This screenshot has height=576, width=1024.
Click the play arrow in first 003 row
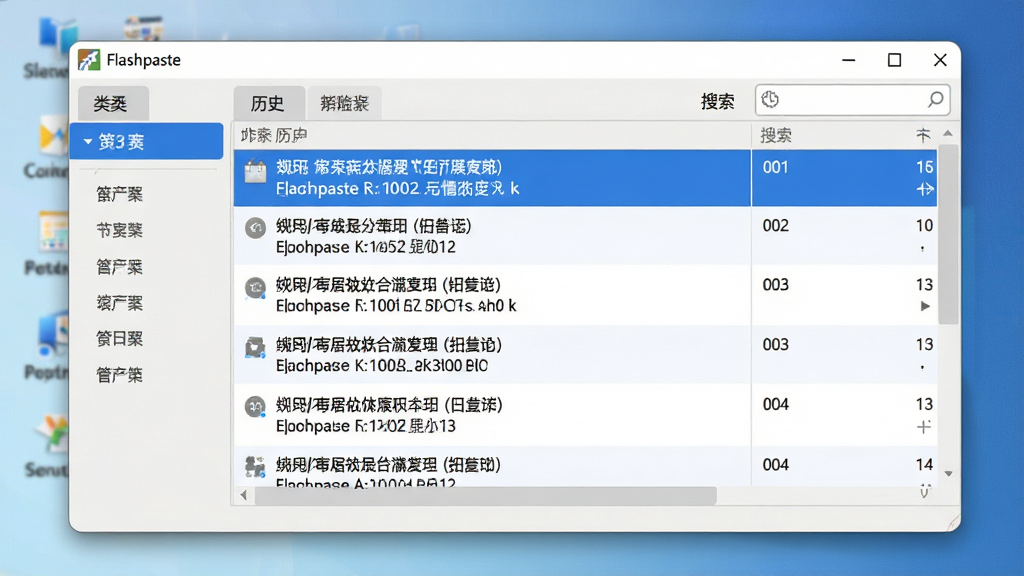pos(925,306)
